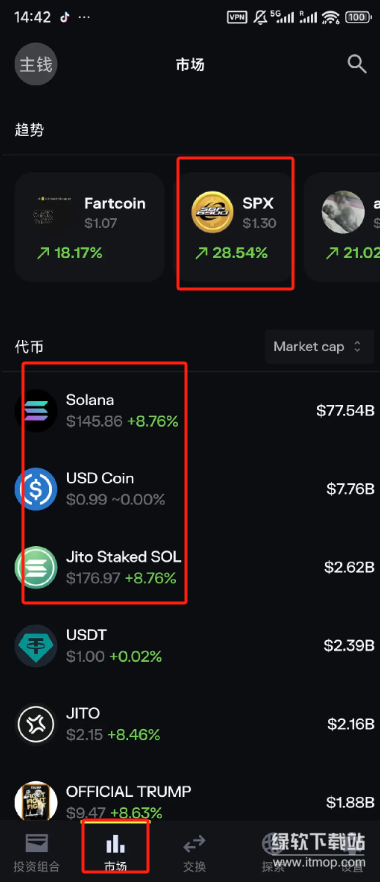Tap the 主钱 account avatar
The height and width of the screenshot is (882, 380).
[x=36, y=64]
